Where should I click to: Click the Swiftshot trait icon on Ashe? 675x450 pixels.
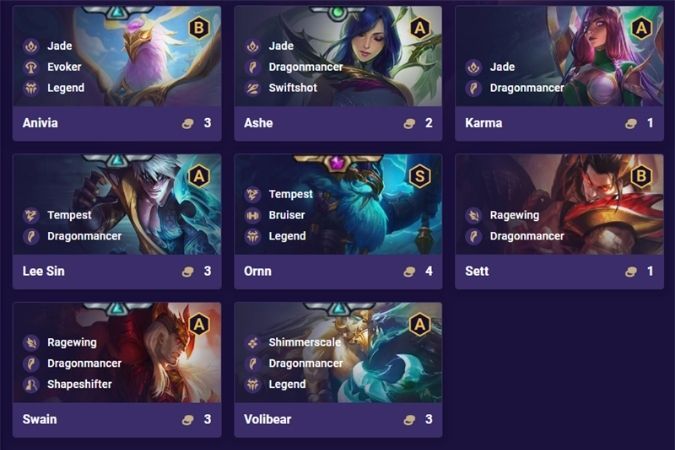pos(252,88)
